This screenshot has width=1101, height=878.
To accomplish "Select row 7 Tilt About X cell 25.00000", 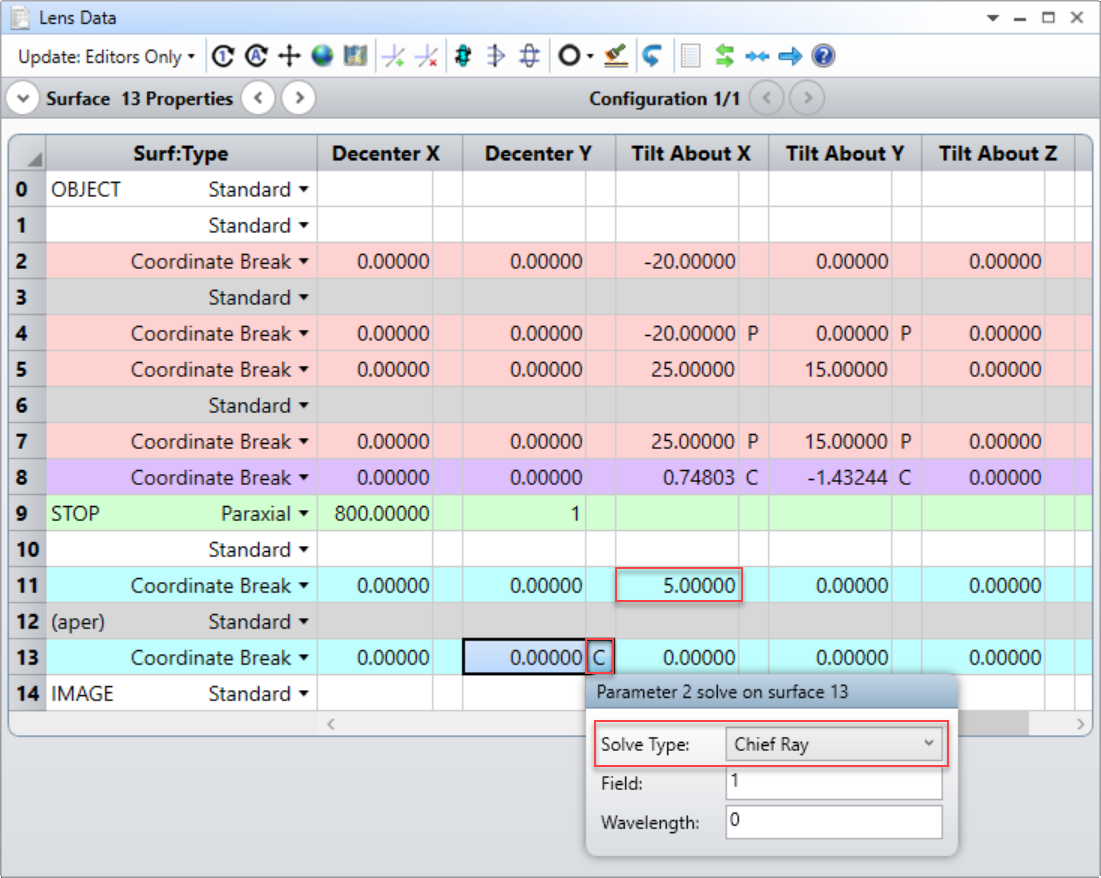I will [678, 442].
